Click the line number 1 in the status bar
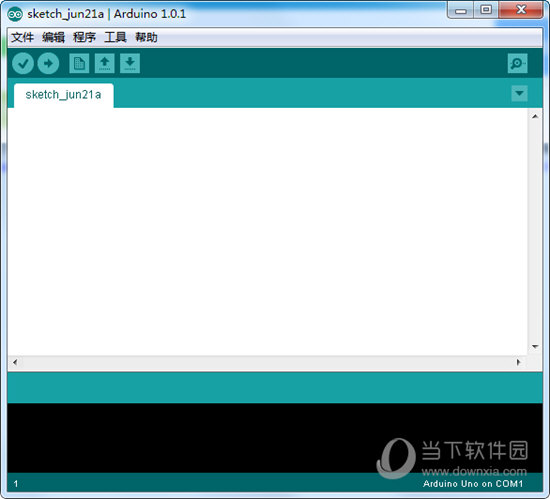Image resolution: width=550 pixels, height=499 pixels. pyautogui.click(x=16, y=484)
